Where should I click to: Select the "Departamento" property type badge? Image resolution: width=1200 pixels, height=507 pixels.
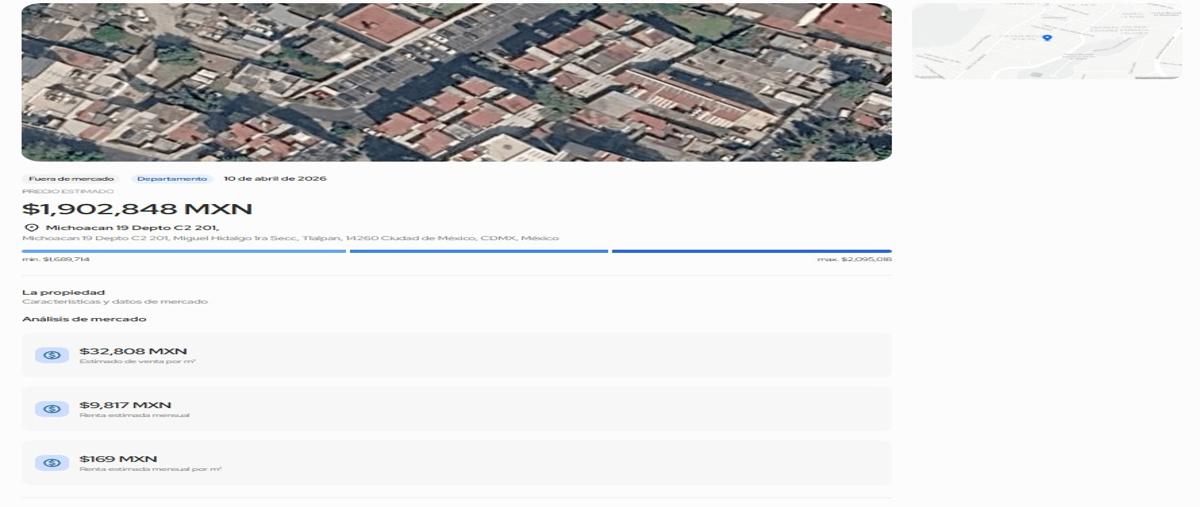tap(173, 179)
